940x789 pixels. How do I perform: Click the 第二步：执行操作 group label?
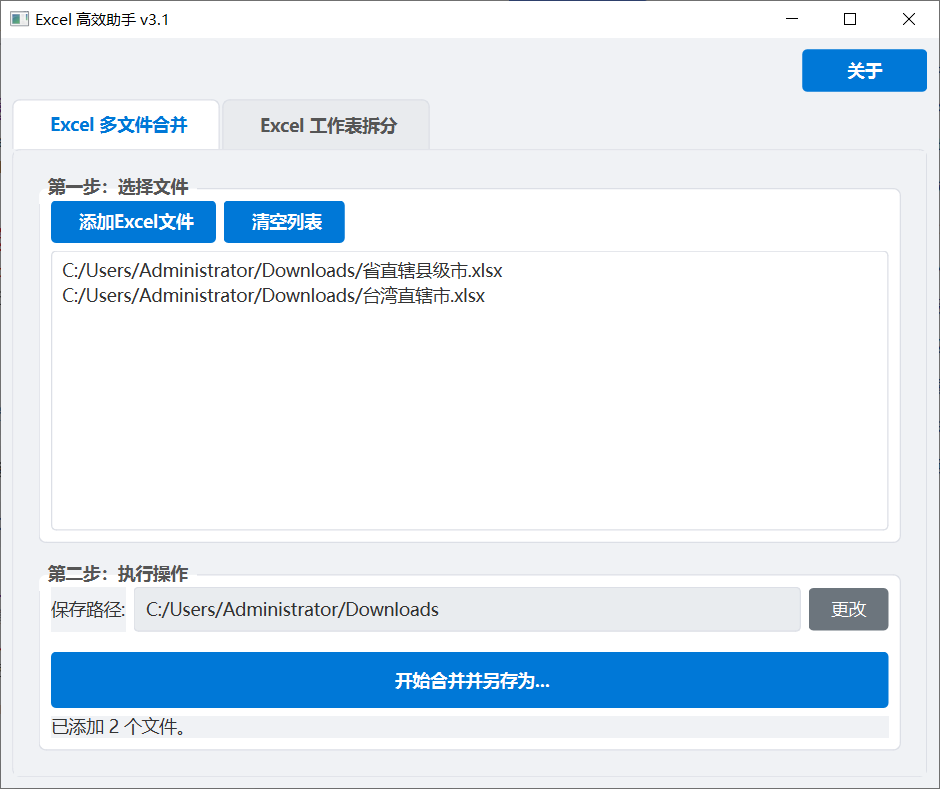(x=118, y=574)
